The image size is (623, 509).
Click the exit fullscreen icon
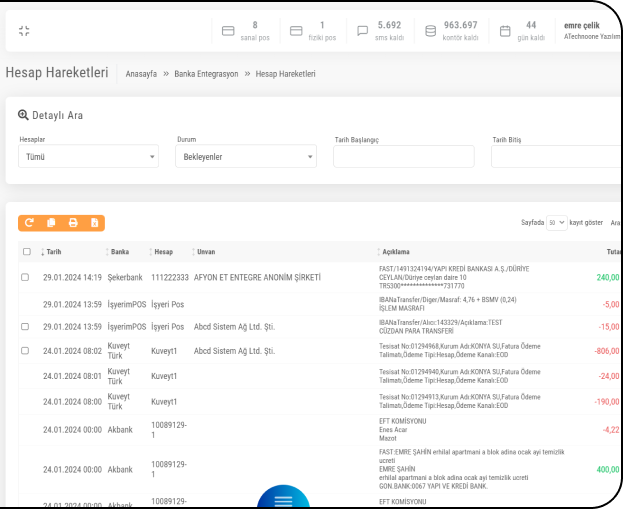click(x=24, y=31)
